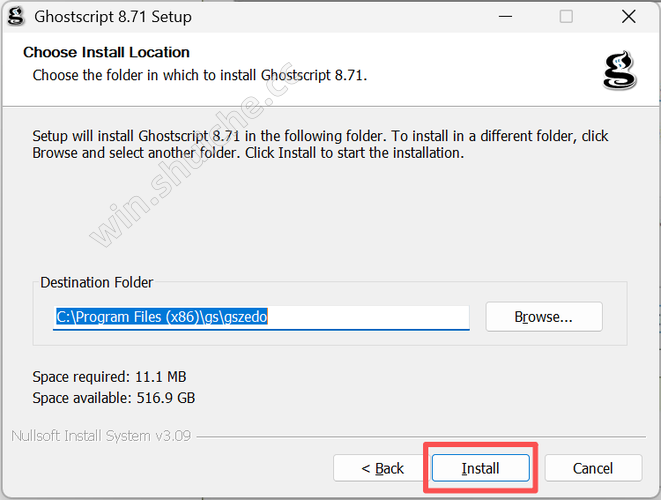Screen dimensions: 661x500
Task: Click the Space required: 11.1 MB text
Action: click(109, 376)
